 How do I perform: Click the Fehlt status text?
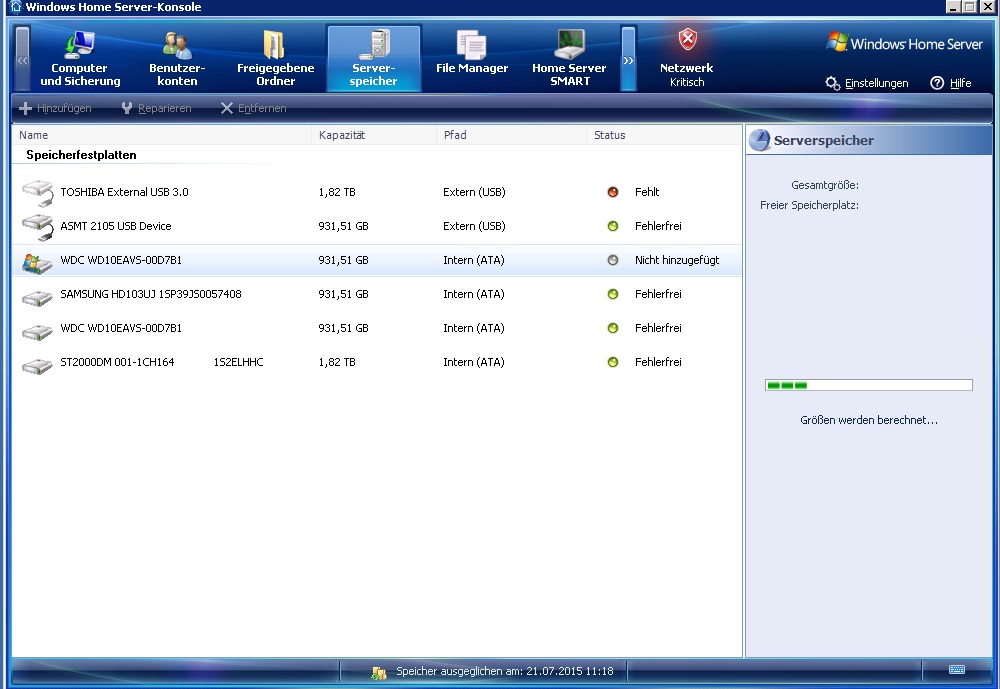pyautogui.click(x=647, y=192)
